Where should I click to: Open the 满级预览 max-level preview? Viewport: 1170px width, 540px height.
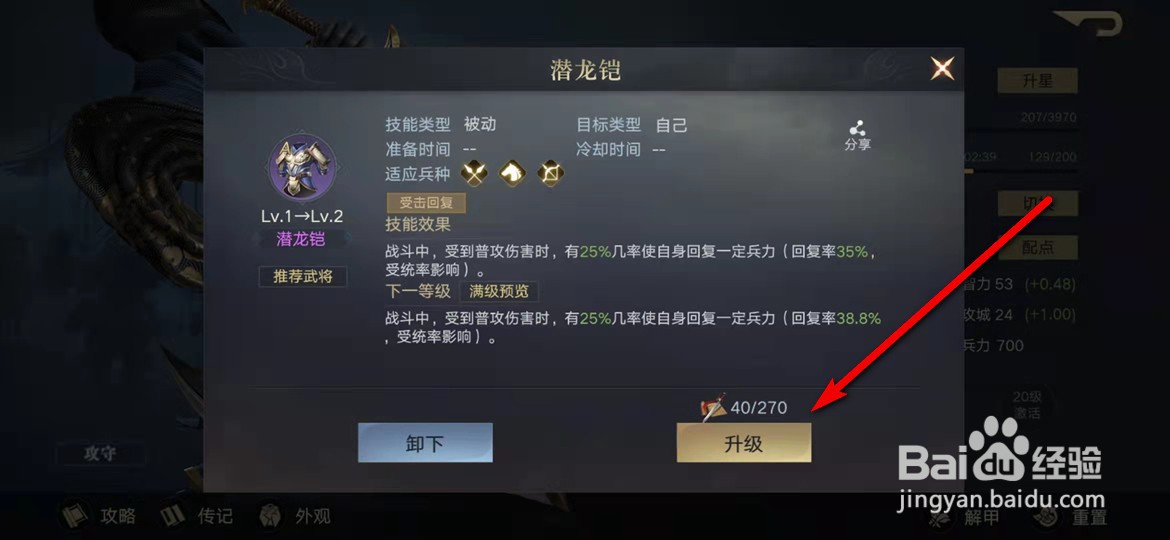coord(499,291)
